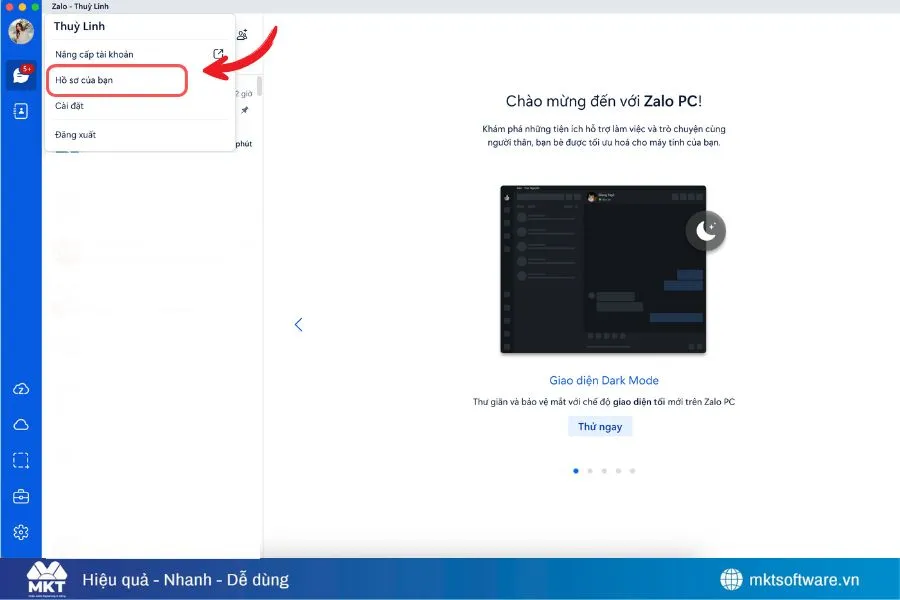Open the "Giao diện Dark Mode" link
The image size is (900, 600).
603,380
